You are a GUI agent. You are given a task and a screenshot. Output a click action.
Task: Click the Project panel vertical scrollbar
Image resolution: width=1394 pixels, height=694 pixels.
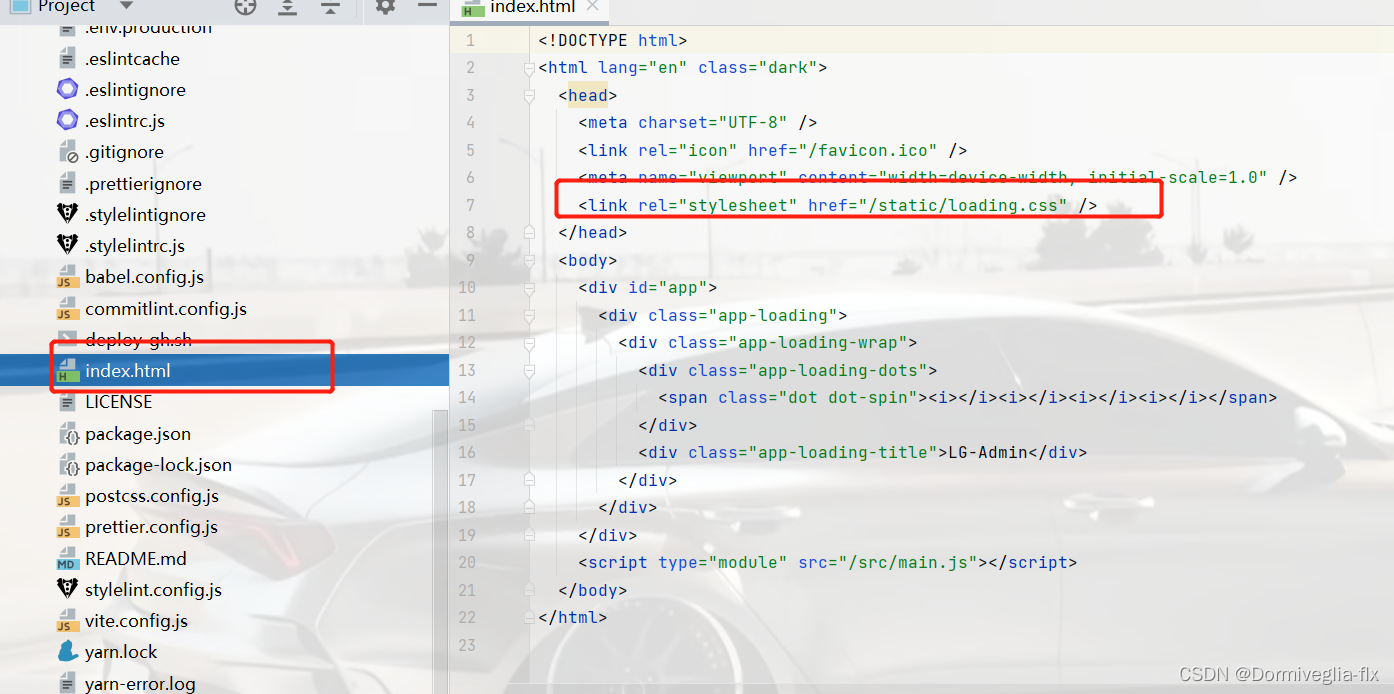coord(440,550)
